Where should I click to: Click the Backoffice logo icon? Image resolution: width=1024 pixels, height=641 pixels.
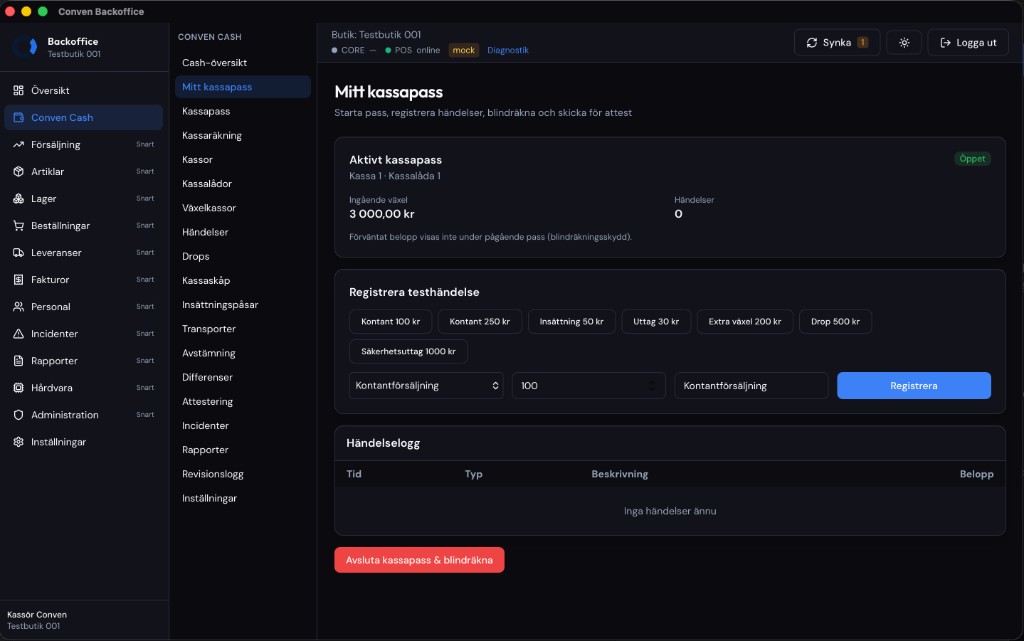click(25, 46)
